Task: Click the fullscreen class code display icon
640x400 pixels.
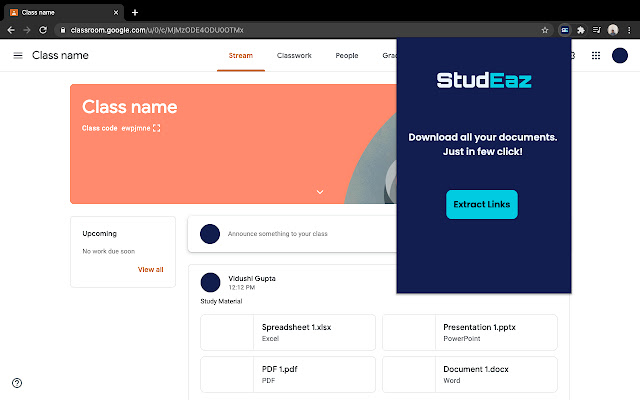Action: point(156,128)
